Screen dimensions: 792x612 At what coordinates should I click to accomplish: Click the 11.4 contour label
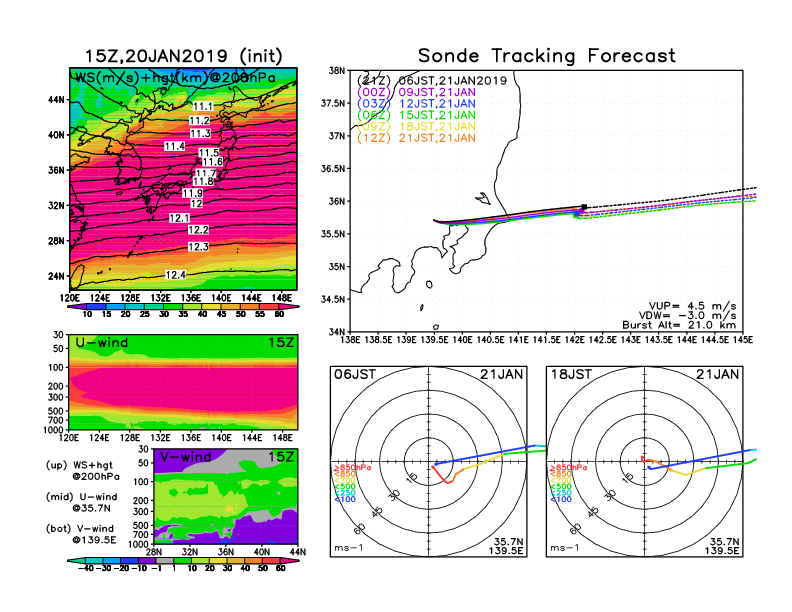175,146
